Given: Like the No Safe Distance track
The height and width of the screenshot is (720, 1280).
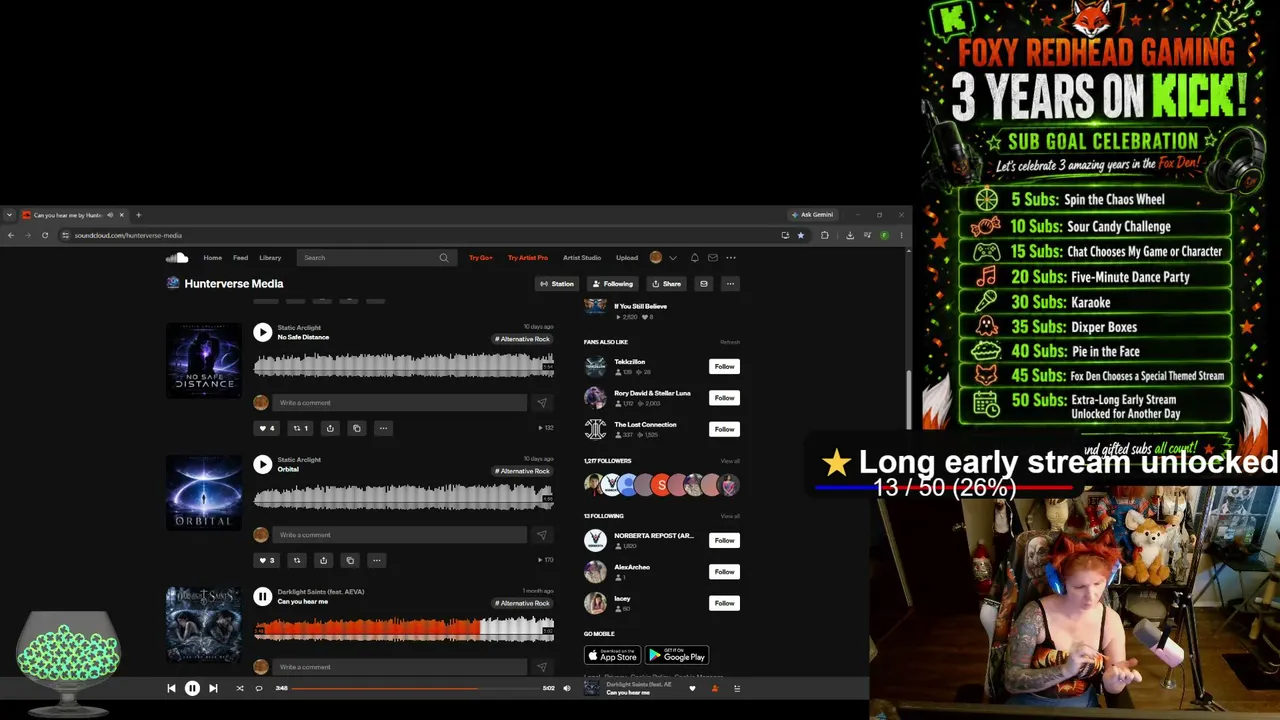Looking at the screenshot, I should tap(267, 428).
